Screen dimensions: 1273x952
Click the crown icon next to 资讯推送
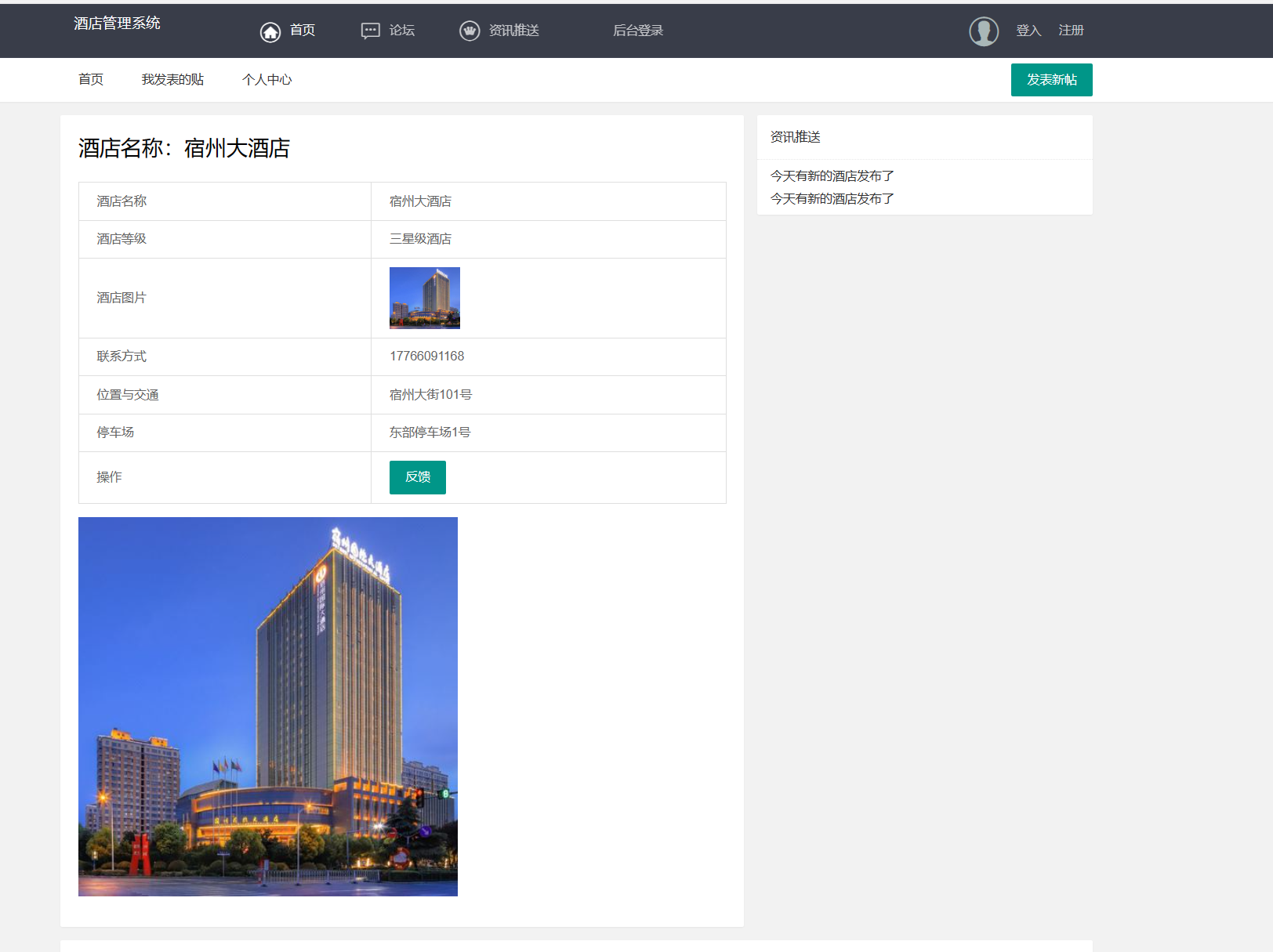(x=469, y=31)
